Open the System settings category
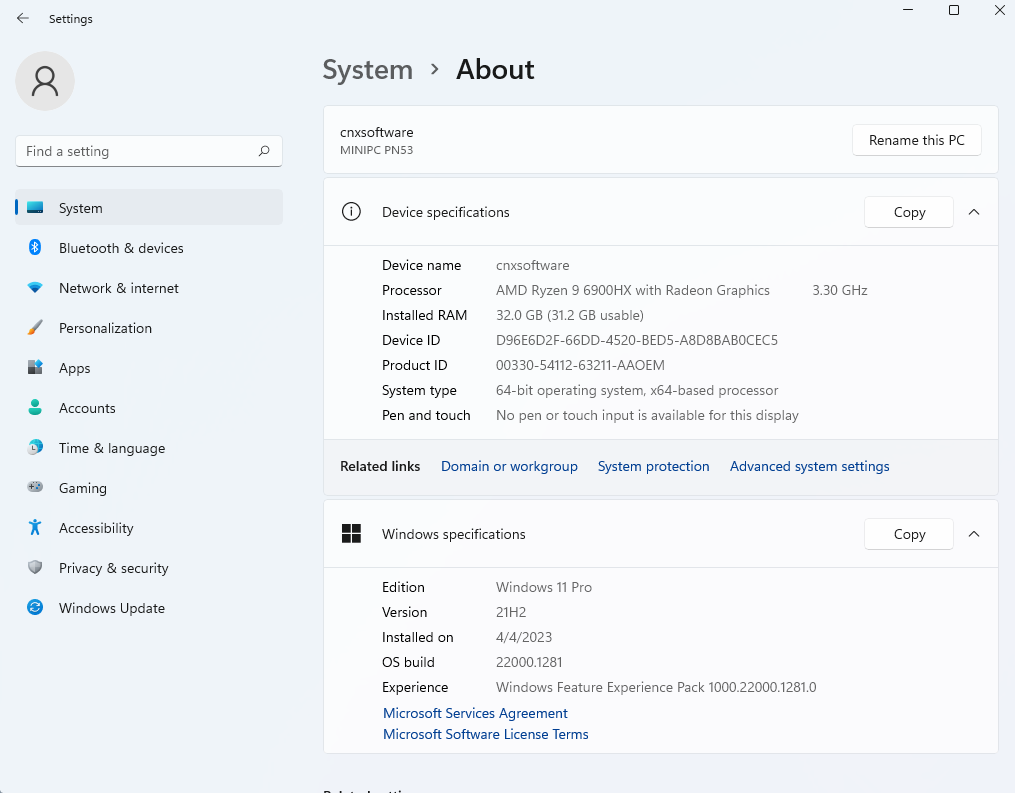 [149, 208]
